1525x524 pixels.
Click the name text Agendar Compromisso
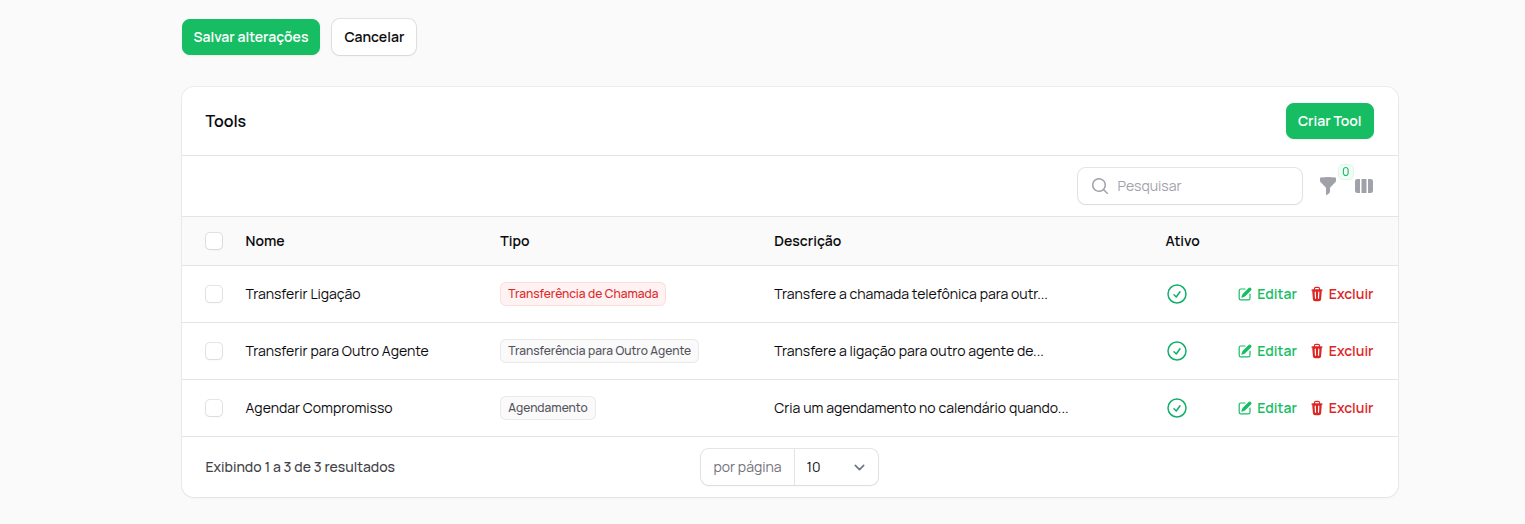(x=319, y=408)
